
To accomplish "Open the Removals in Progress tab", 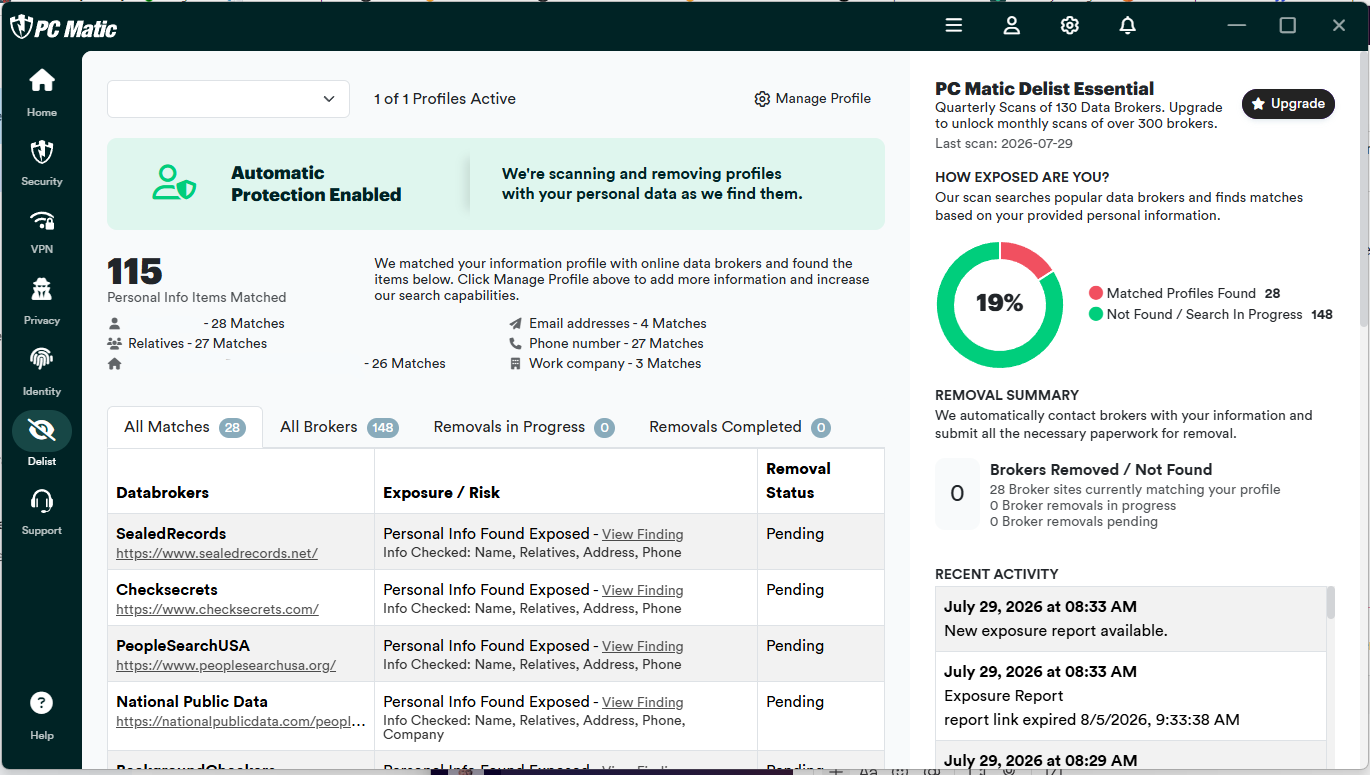I will (x=524, y=427).
